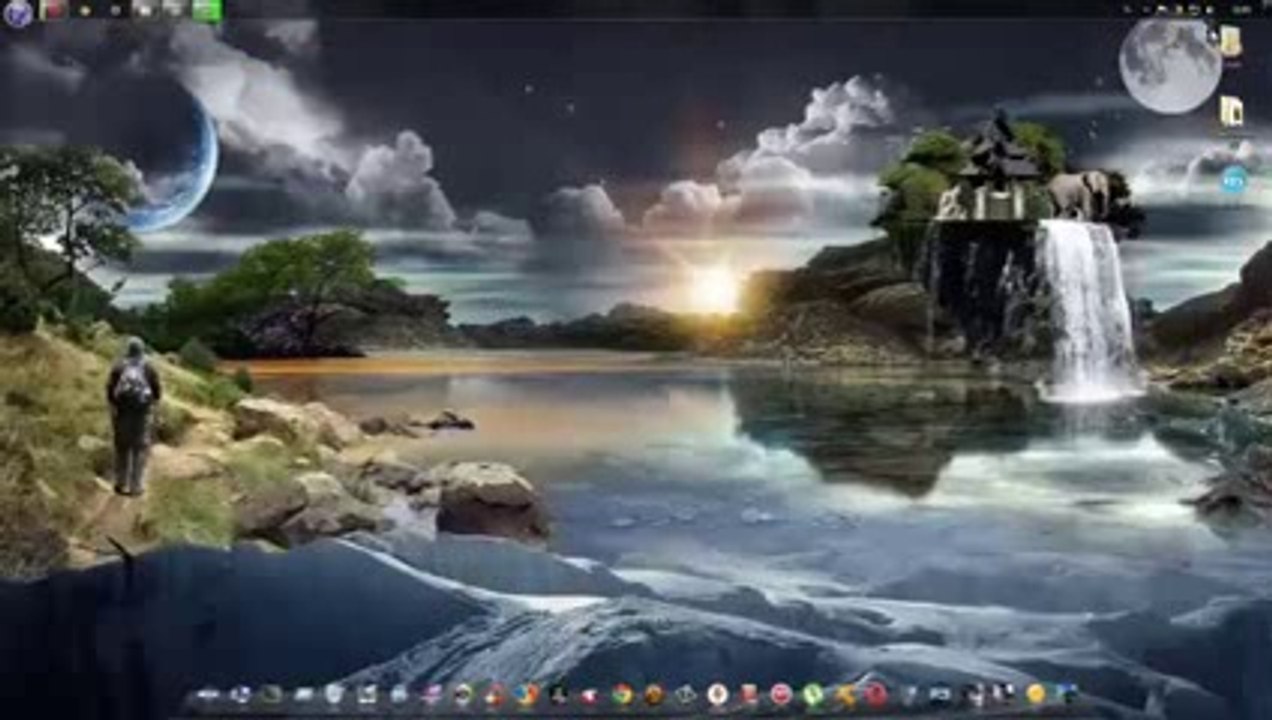Screen dimensions: 1272x720
Task: Click the bright green icon in top panel
Action: coord(206,10)
